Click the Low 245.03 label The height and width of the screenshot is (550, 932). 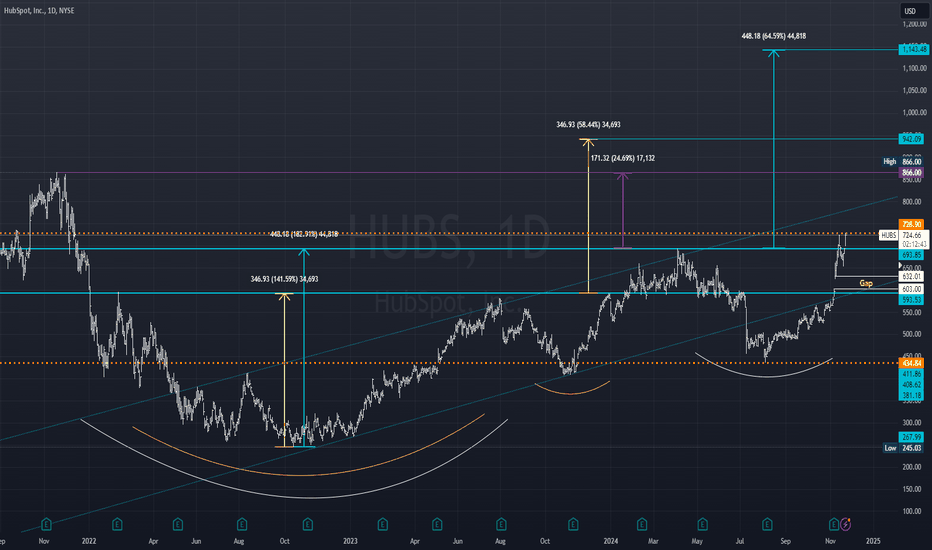pyautogui.click(x=902, y=448)
